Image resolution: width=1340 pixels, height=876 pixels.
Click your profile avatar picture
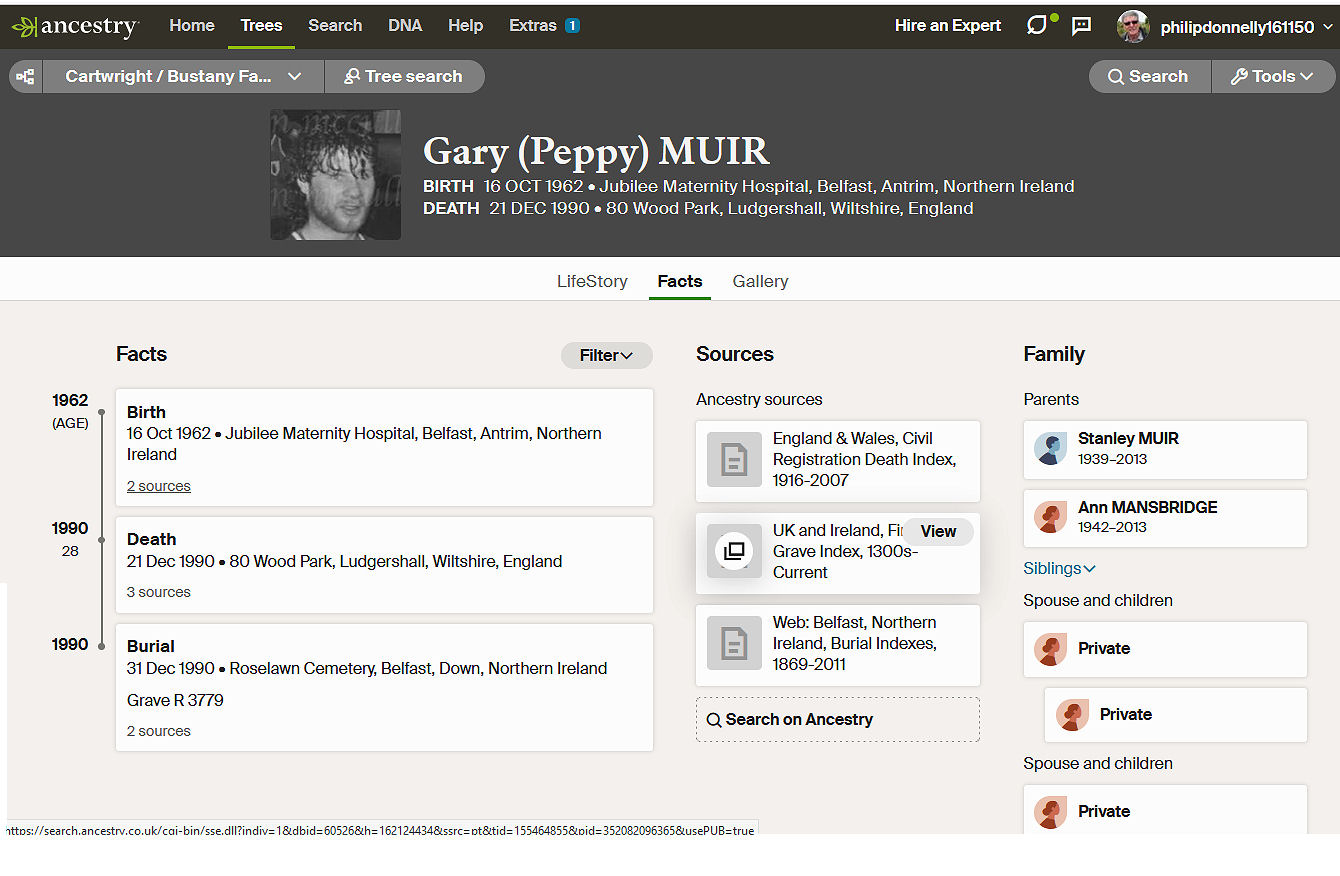pyautogui.click(x=1132, y=27)
